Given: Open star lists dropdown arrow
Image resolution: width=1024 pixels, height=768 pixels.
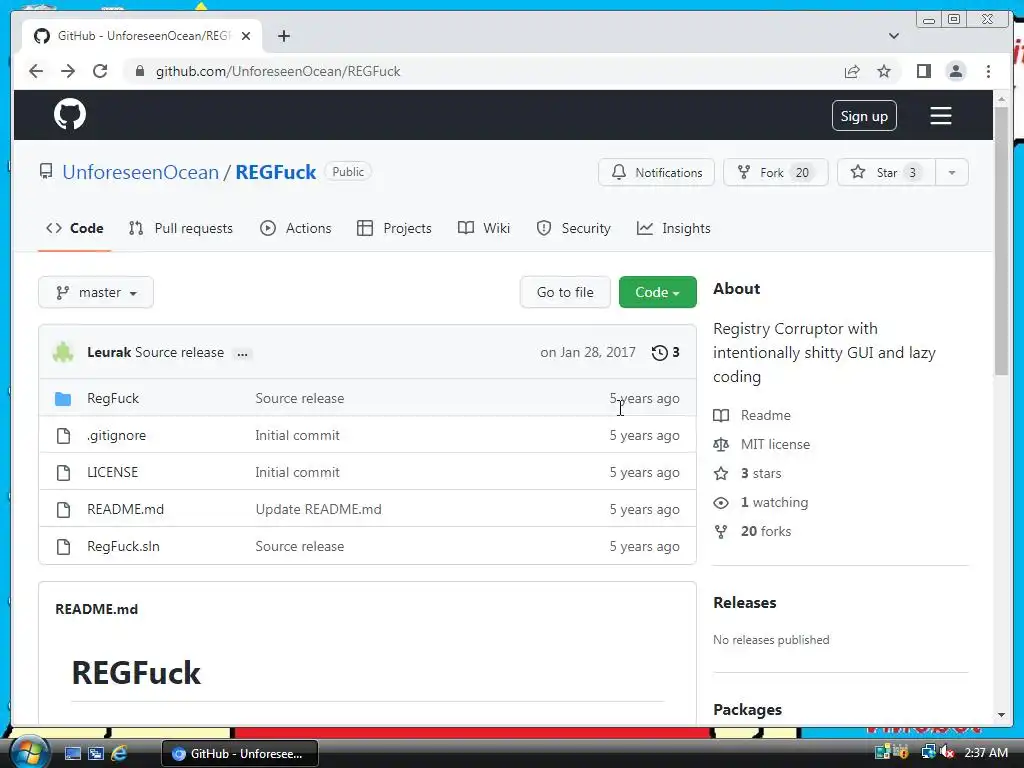Looking at the screenshot, I should 952,172.
